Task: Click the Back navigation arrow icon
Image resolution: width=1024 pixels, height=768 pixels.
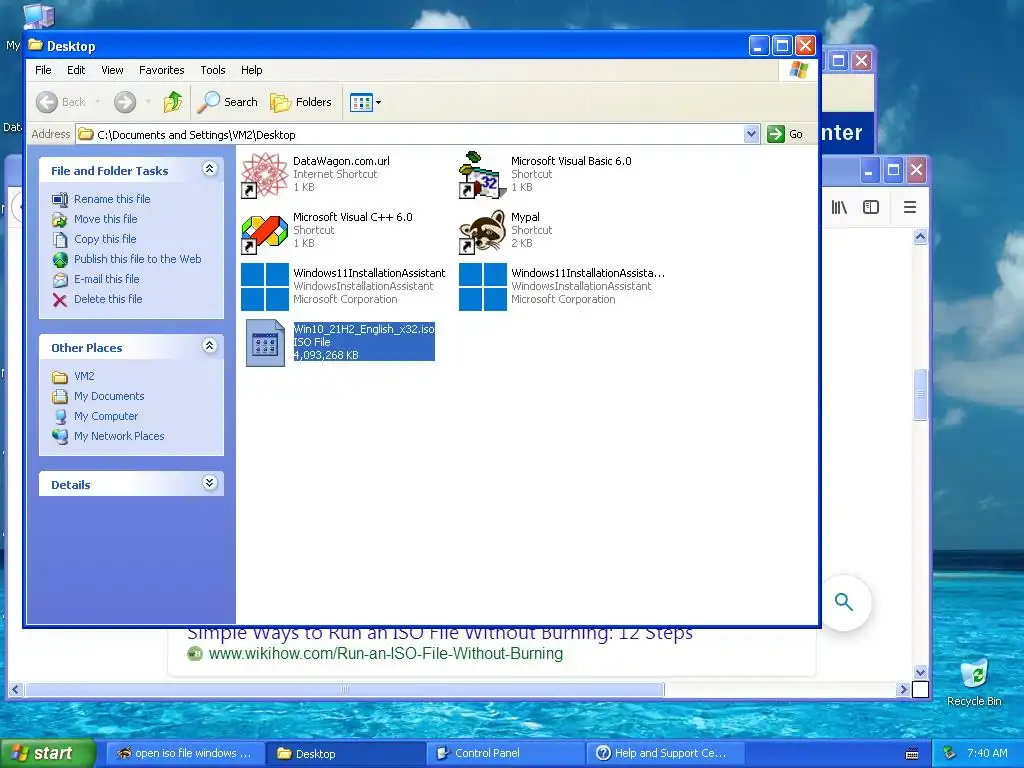Action: (x=47, y=102)
